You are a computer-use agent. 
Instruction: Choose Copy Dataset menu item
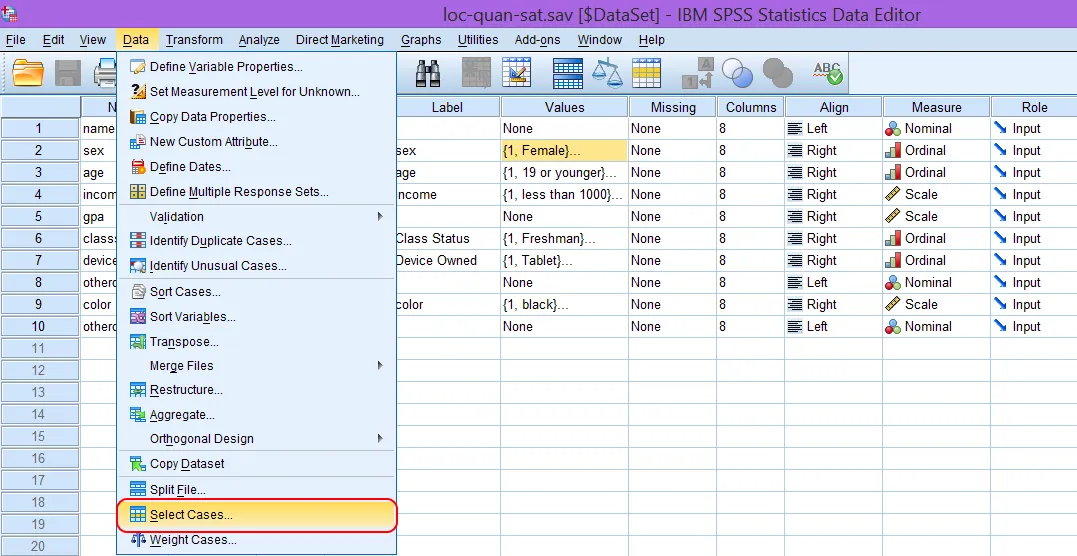[x=257, y=464]
